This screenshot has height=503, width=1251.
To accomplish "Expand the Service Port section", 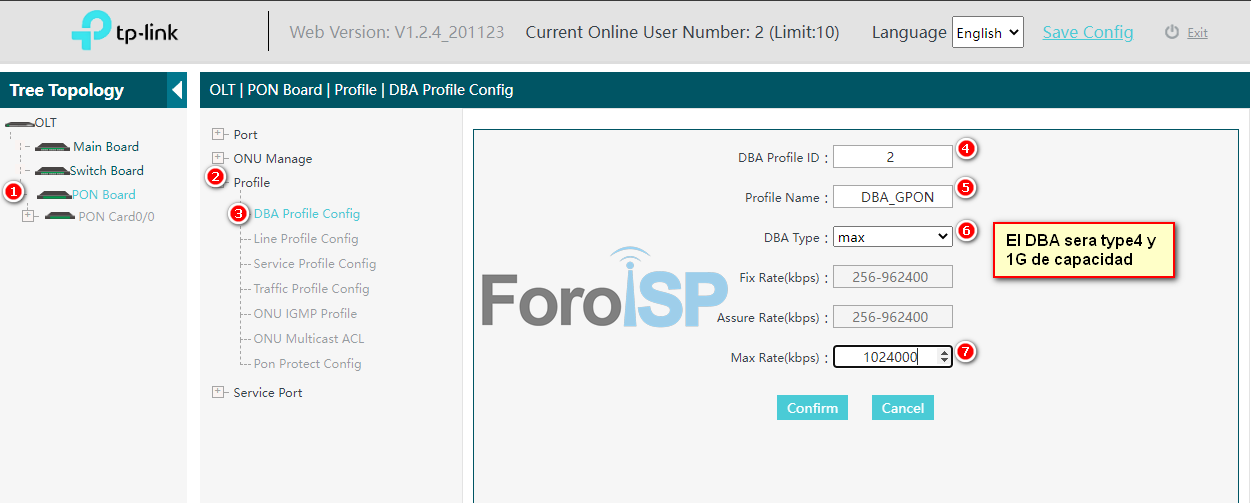I will pyautogui.click(x=218, y=392).
